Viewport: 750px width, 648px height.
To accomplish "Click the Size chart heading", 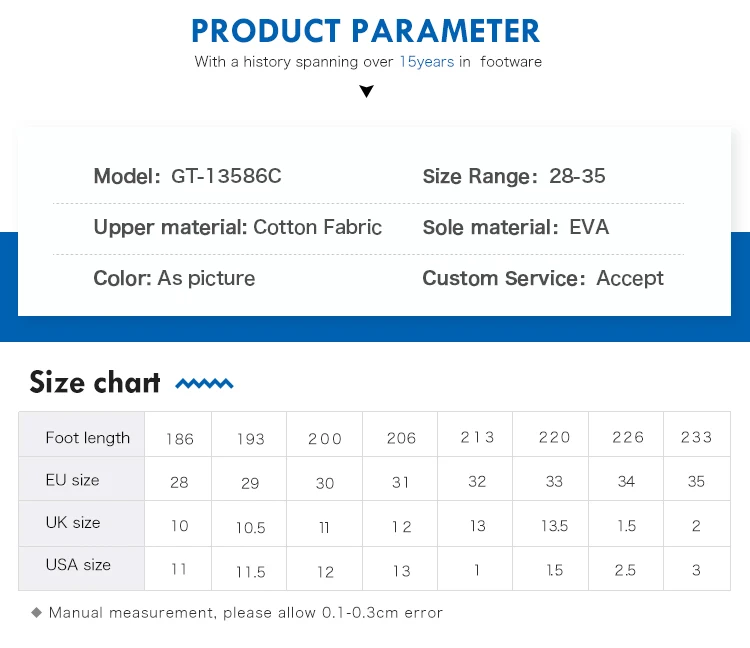I will (95, 382).
